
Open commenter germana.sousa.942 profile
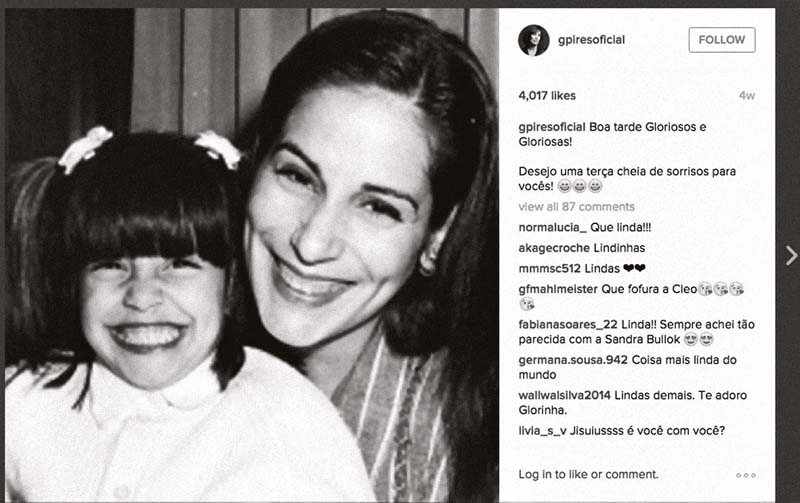(572, 360)
